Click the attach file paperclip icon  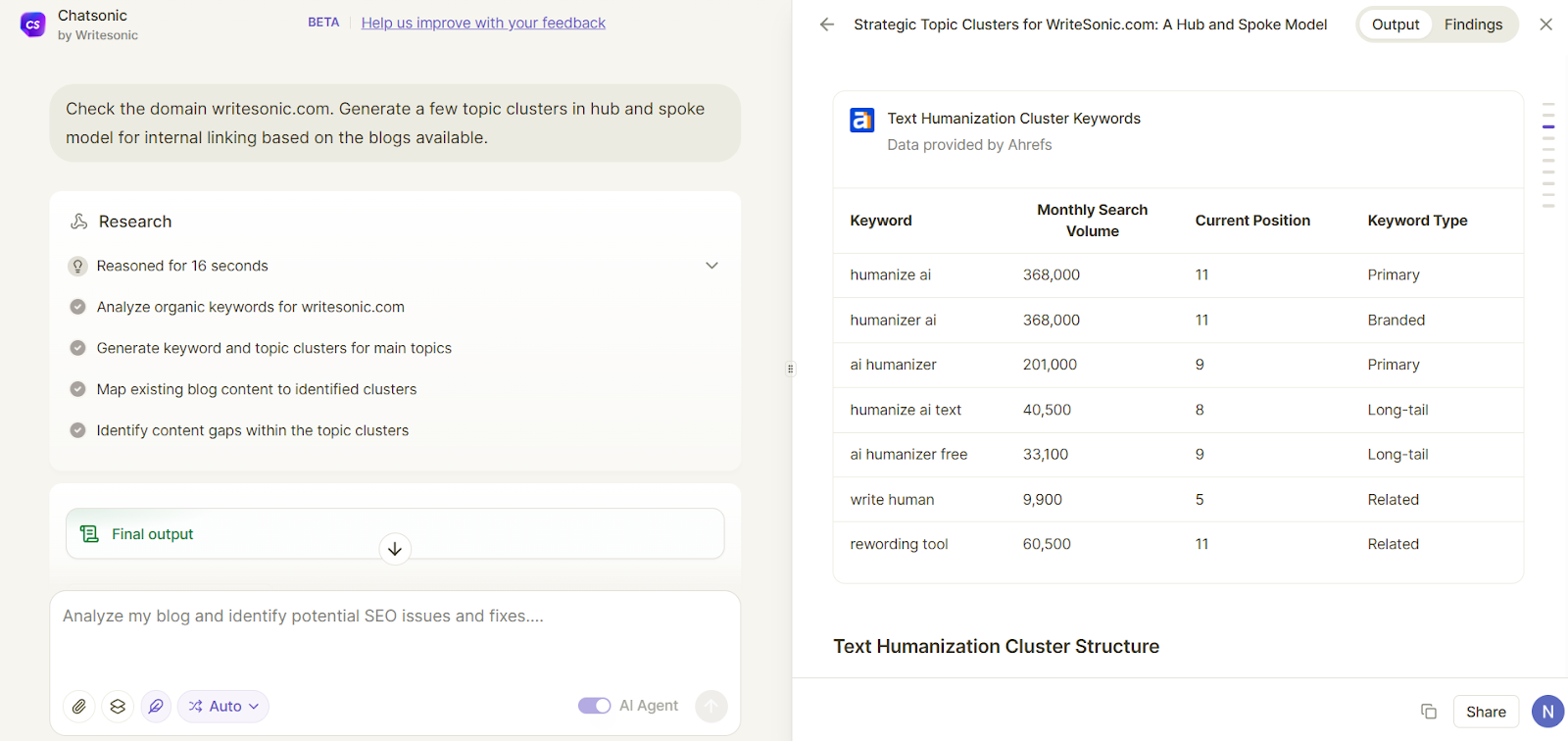click(79, 706)
